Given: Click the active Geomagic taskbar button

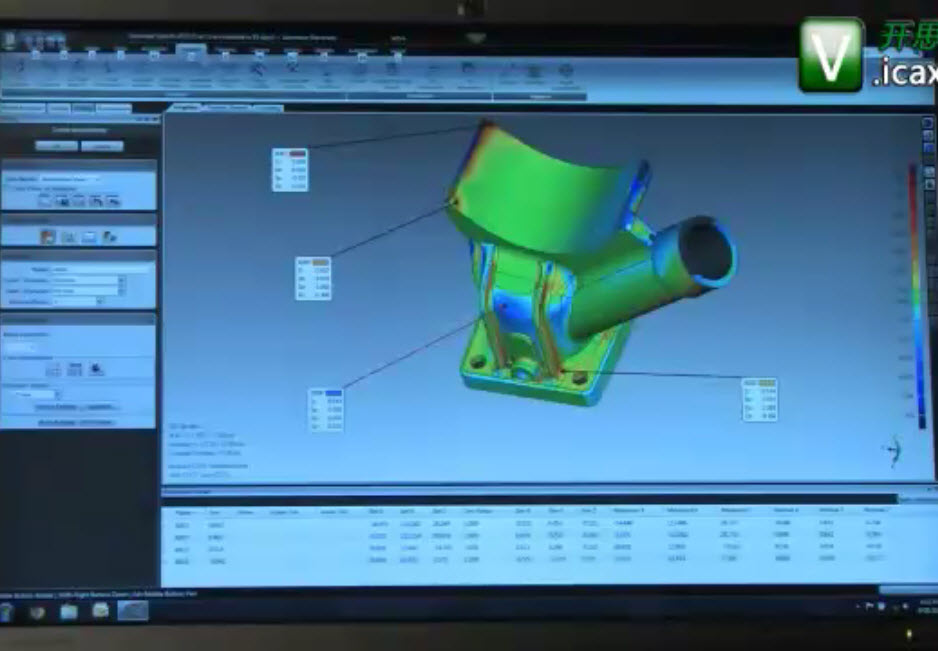Looking at the screenshot, I should pos(132,611).
